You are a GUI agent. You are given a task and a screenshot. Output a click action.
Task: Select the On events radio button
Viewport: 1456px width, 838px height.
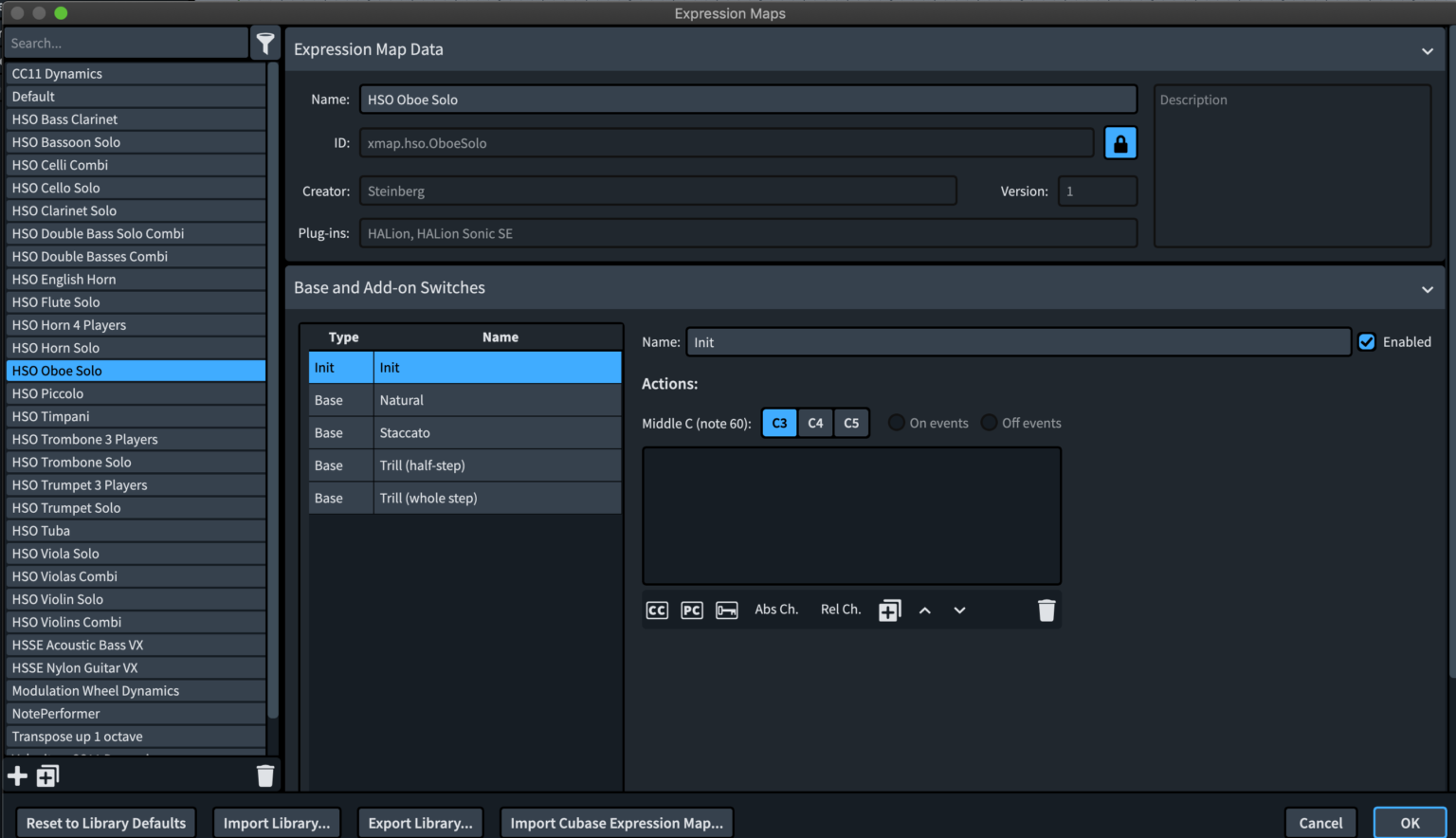pyautogui.click(x=896, y=423)
